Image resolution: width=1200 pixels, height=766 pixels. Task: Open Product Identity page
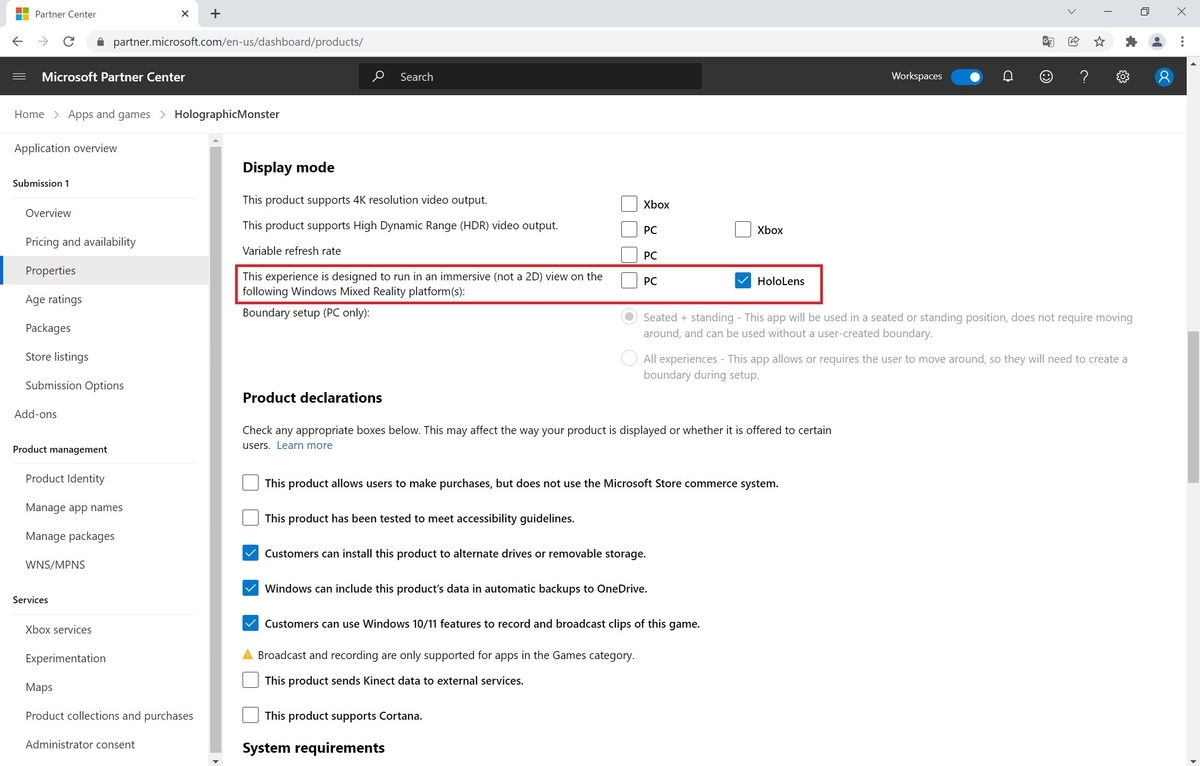click(65, 479)
